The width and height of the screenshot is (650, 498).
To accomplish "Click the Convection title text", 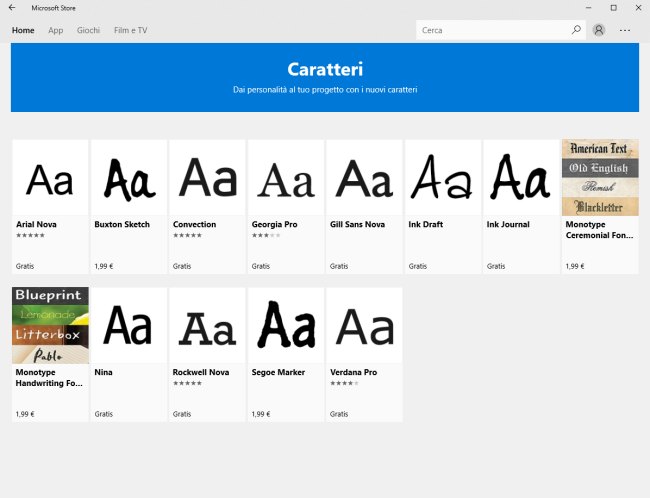I will pos(194,224).
